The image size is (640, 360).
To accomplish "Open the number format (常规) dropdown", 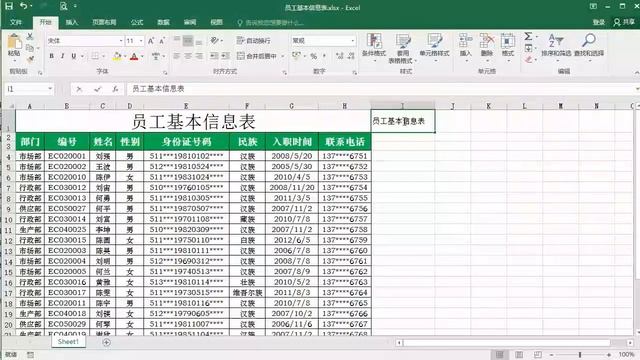I will [x=353, y=41].
